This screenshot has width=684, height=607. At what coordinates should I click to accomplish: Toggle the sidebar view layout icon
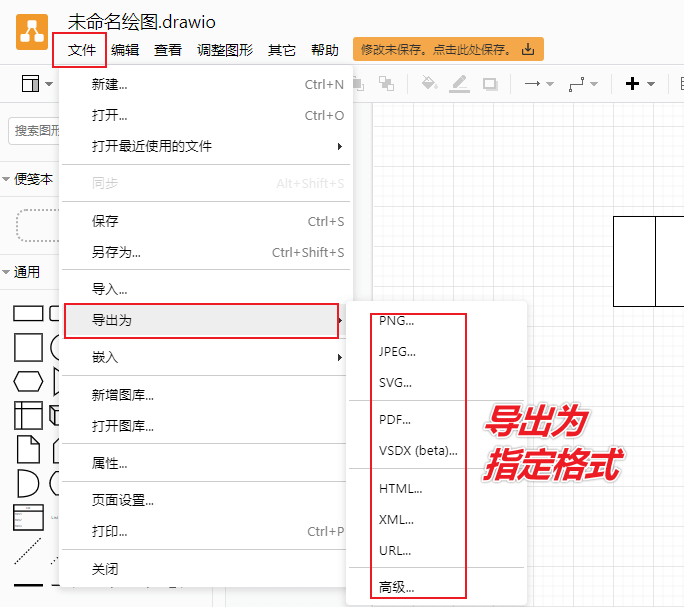tap(31, 83)
